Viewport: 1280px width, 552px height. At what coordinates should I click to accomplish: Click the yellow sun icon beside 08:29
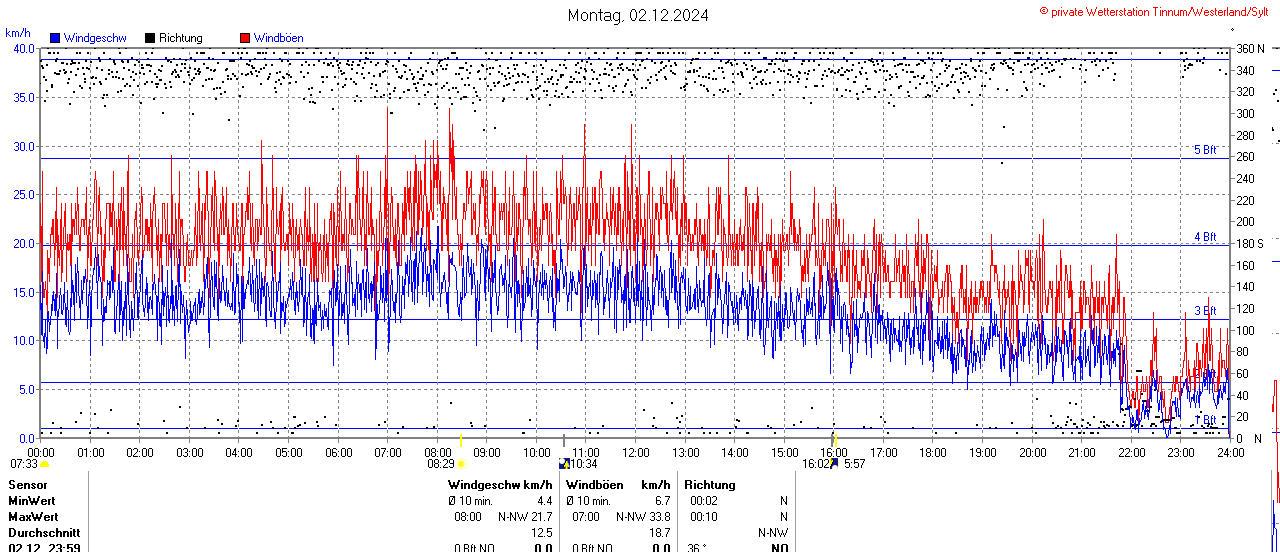click(x=461, y=464)
